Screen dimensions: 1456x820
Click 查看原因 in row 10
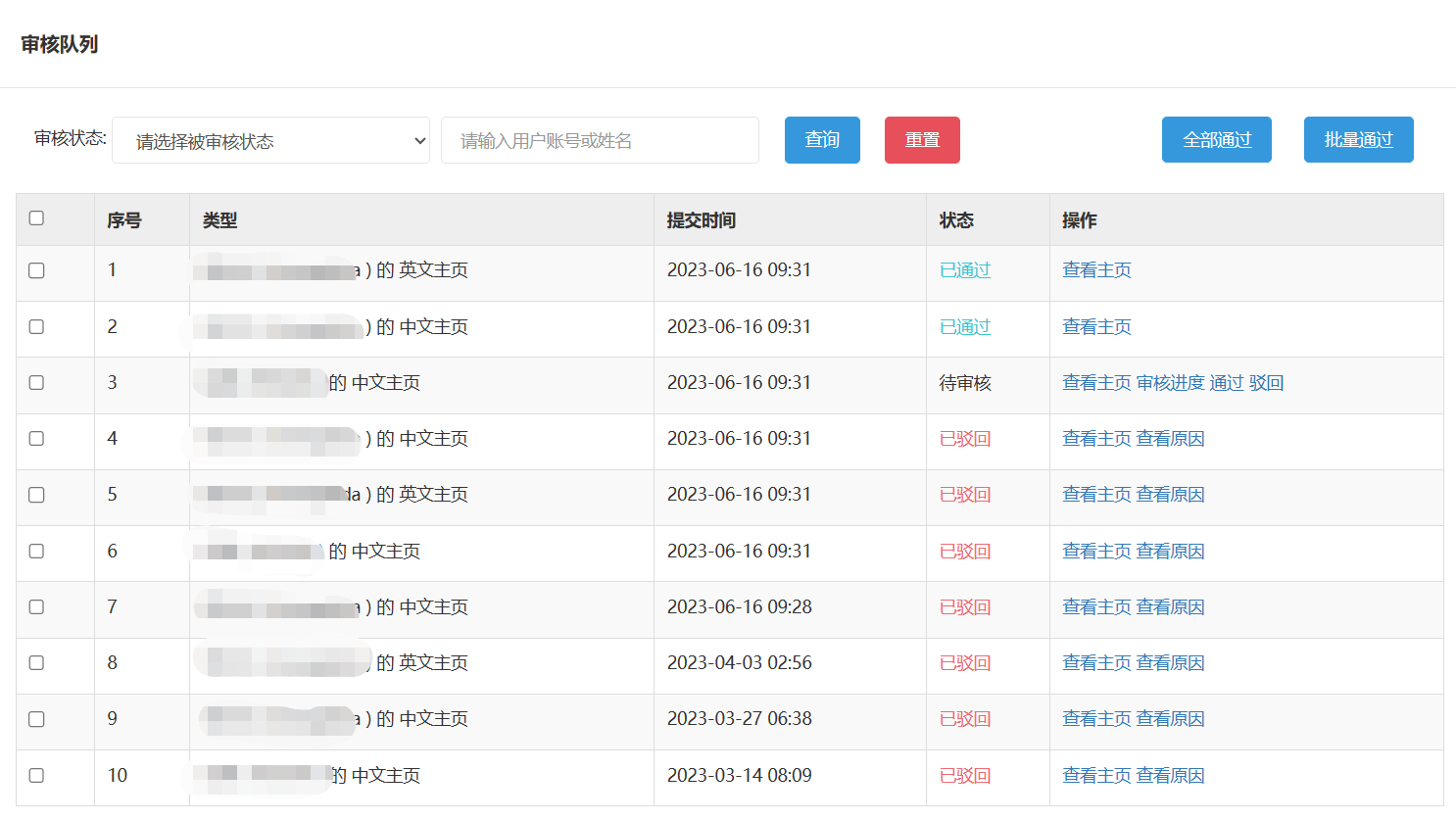click(1170, 776)
